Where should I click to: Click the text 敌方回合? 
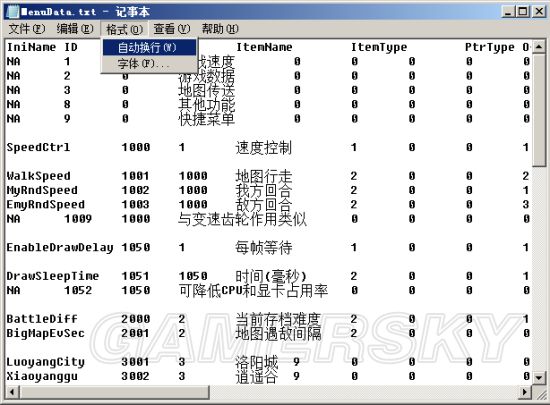[264, 205]
